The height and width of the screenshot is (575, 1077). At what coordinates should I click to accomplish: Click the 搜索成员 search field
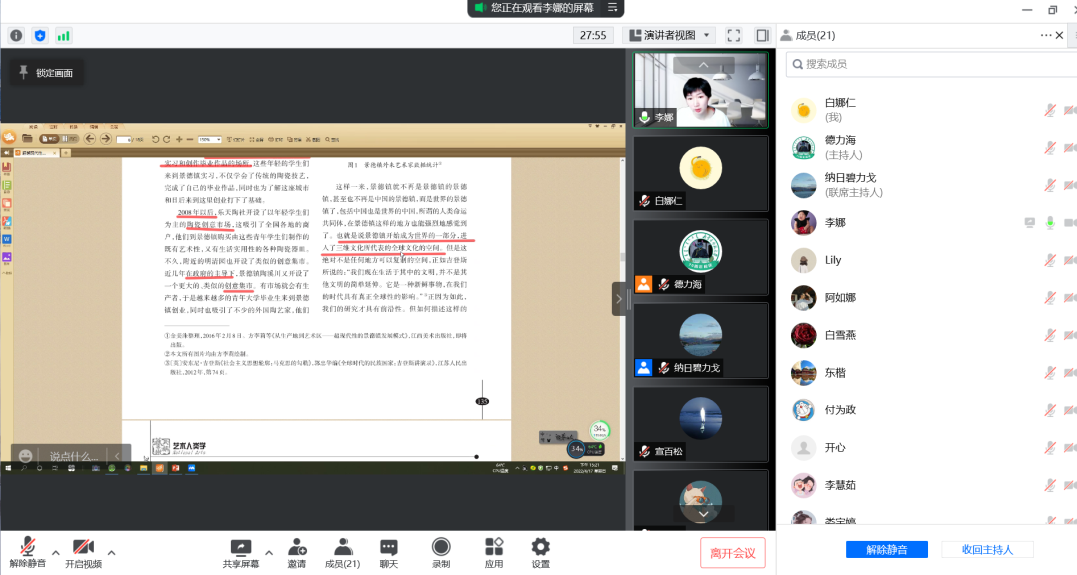[925, 64]
